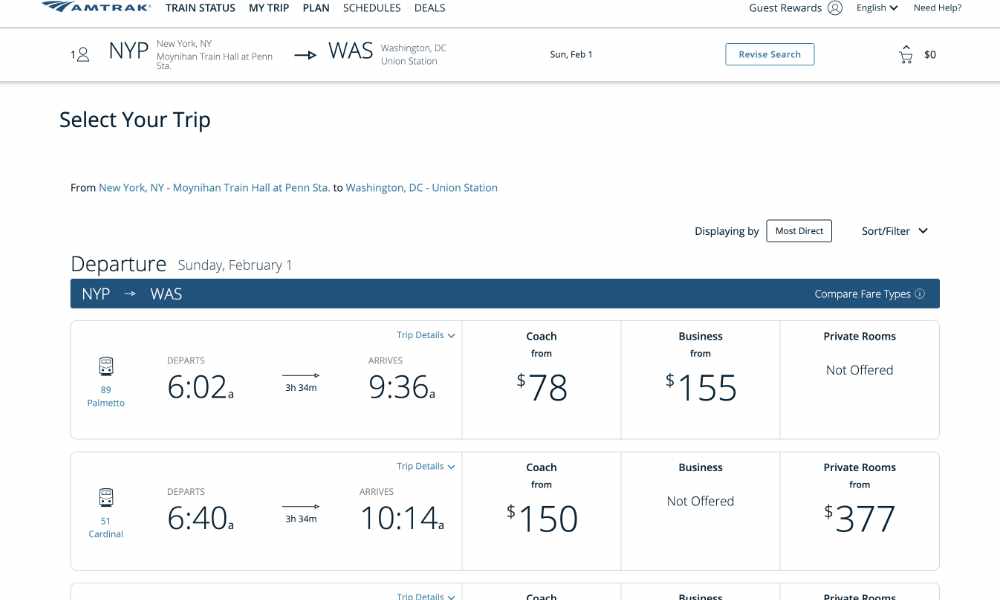
Task: Open the Train Status menu
Action: click(x=200, y=8)
